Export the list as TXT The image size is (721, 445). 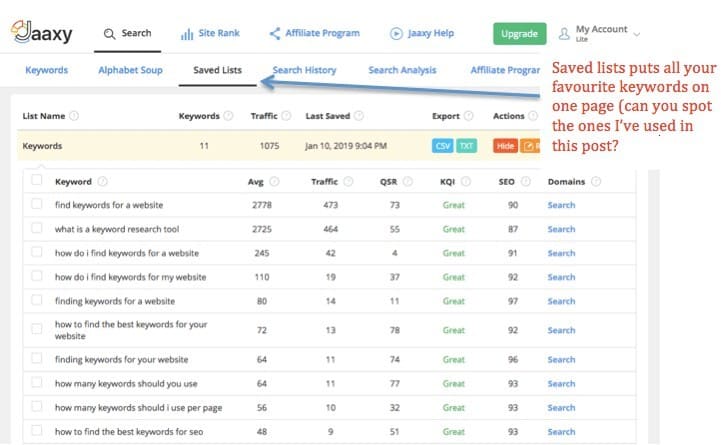point(466,146)
